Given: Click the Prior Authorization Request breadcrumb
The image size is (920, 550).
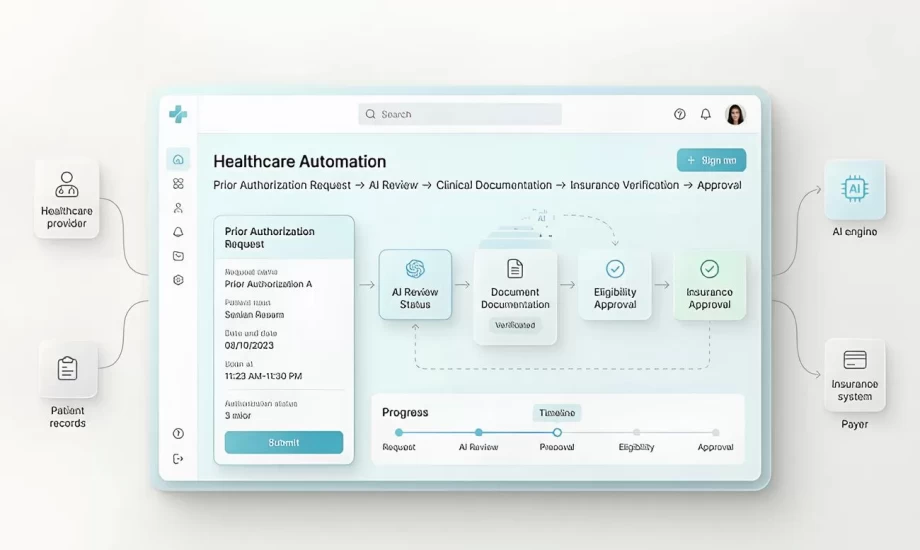Looking at the screenshot, I should click(x=282, y=185).
